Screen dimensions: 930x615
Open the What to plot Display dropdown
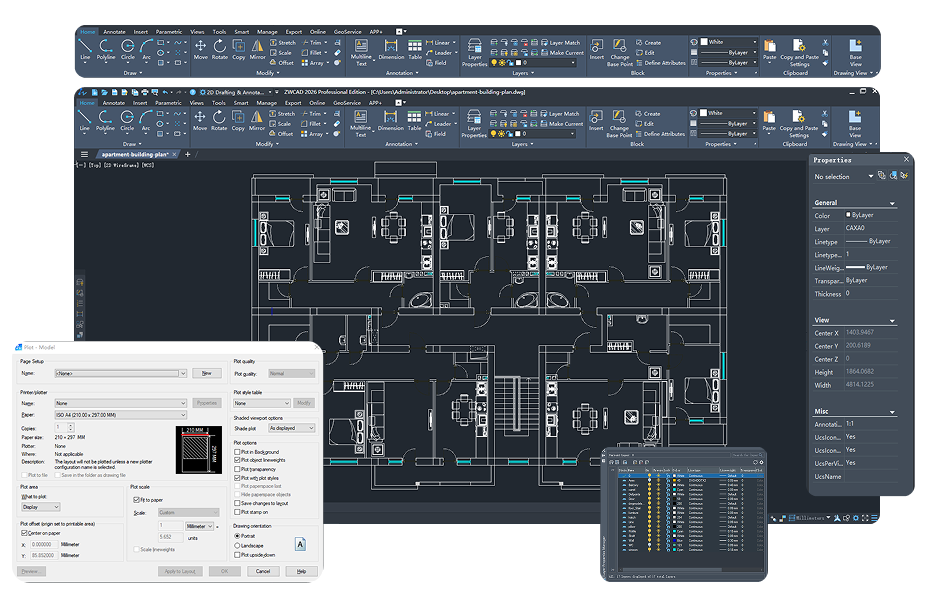[41, 507]
